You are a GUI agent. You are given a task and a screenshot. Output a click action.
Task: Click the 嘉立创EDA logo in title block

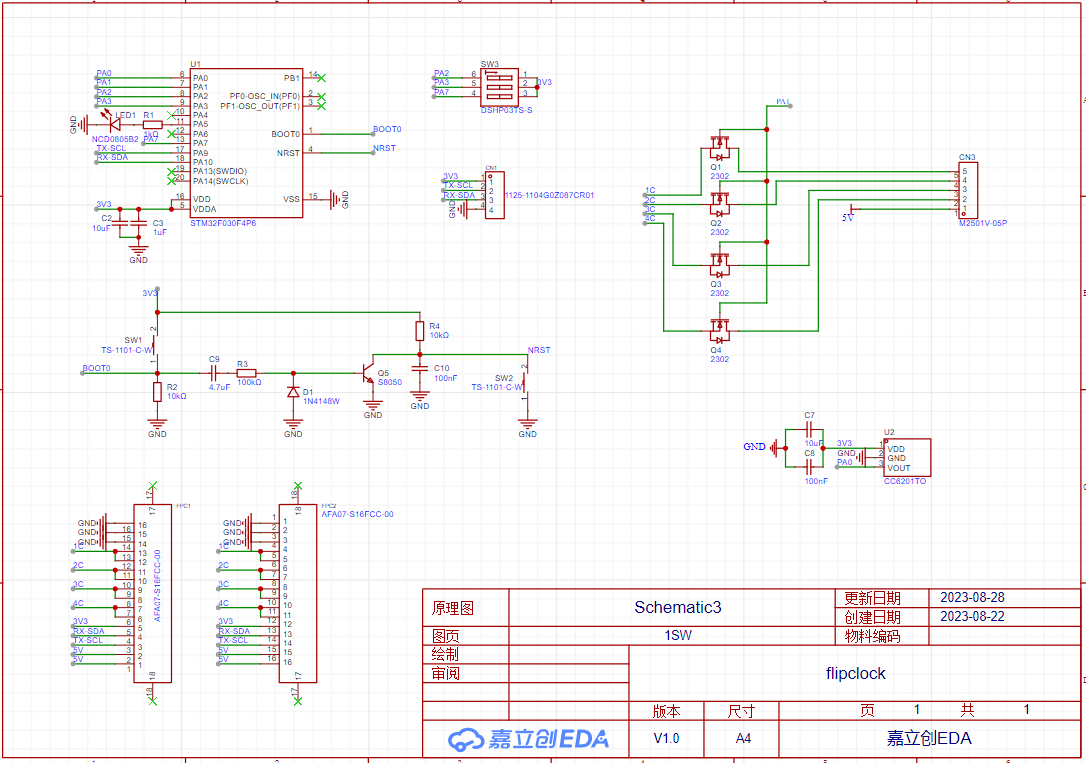click(528, 739)
